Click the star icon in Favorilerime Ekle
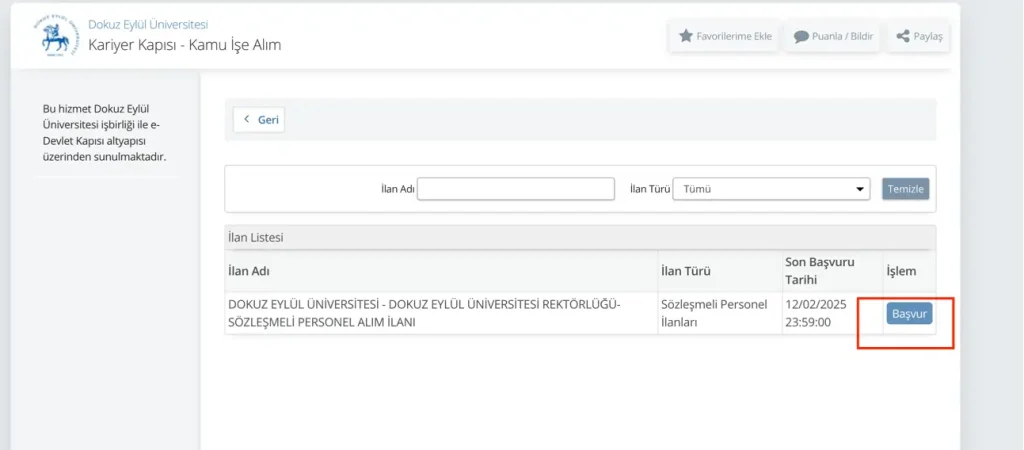The width and height of the screenshot is (1024, 450). pos(686,36)
